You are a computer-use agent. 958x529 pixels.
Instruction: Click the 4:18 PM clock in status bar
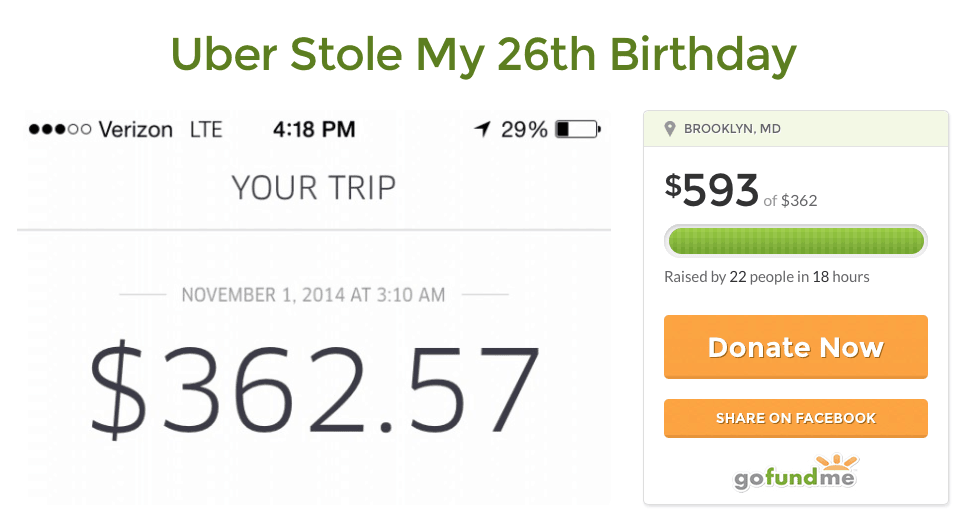(314, 129)
